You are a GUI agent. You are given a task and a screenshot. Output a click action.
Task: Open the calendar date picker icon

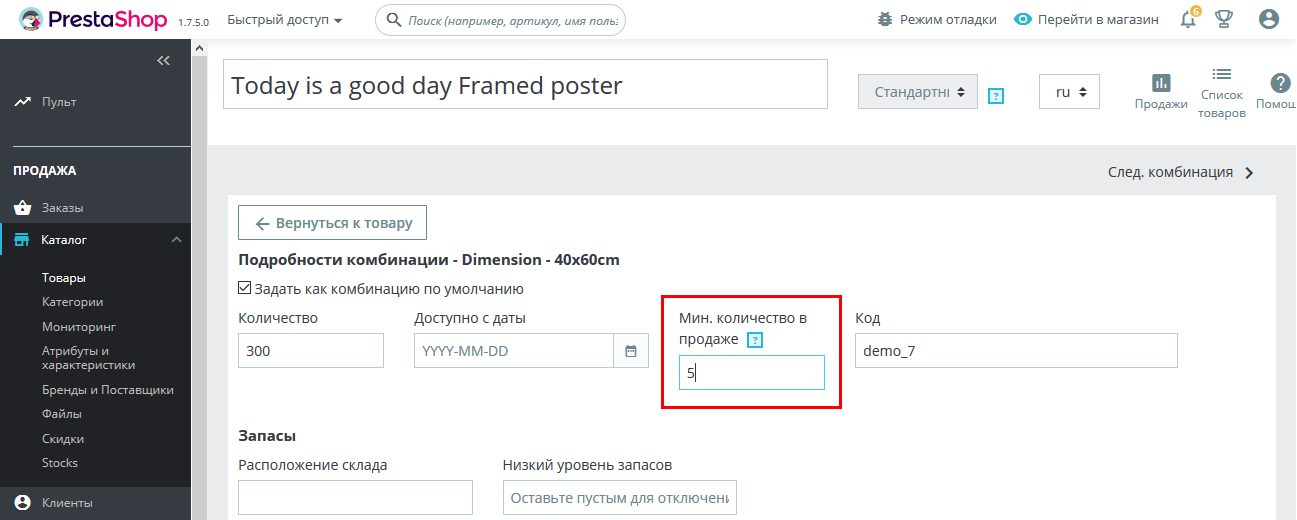point(631,351)
